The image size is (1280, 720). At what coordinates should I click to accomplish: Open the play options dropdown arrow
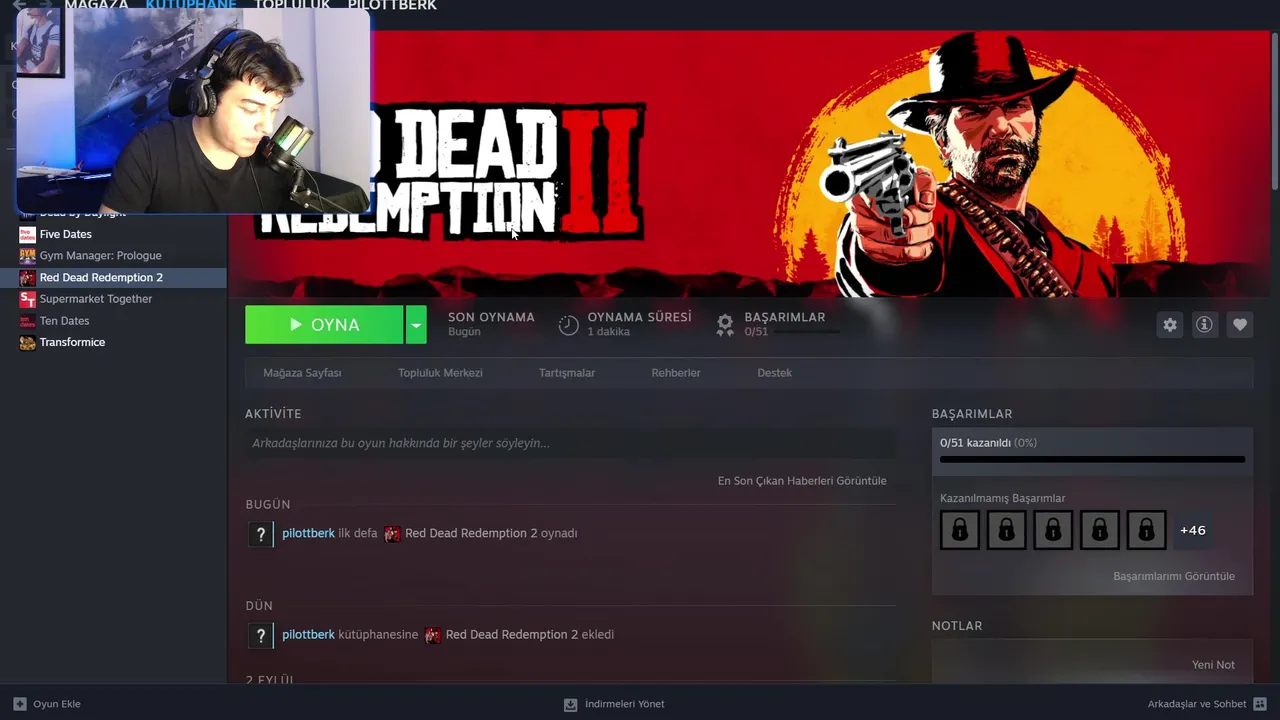click(416, 325)
